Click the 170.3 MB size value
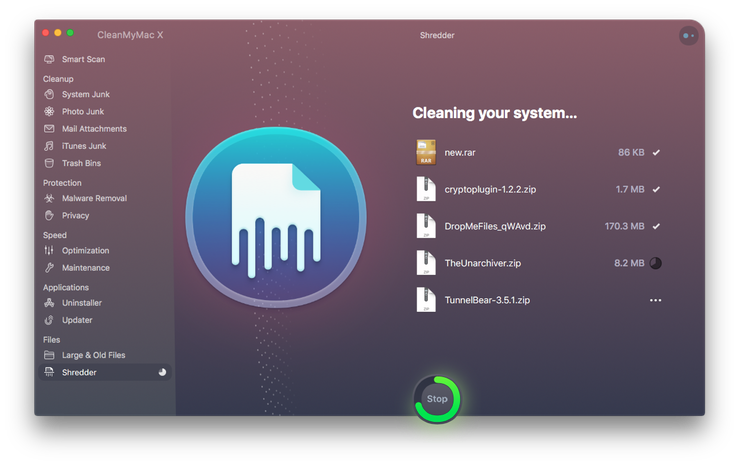Viewport: 740px width, 465px height. (624, 226)
